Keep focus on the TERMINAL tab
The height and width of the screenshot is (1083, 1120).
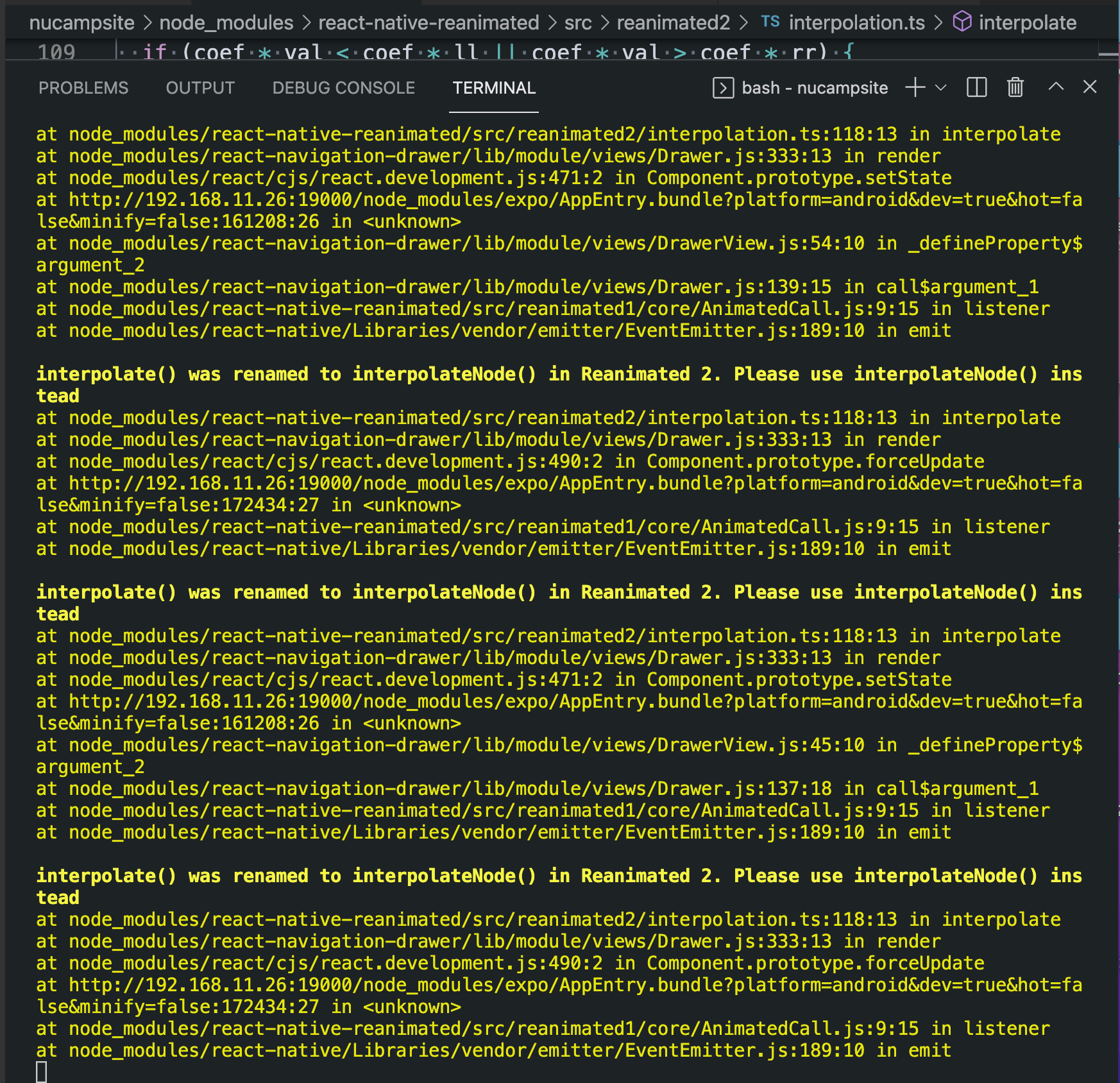click(x=493, y=88)
